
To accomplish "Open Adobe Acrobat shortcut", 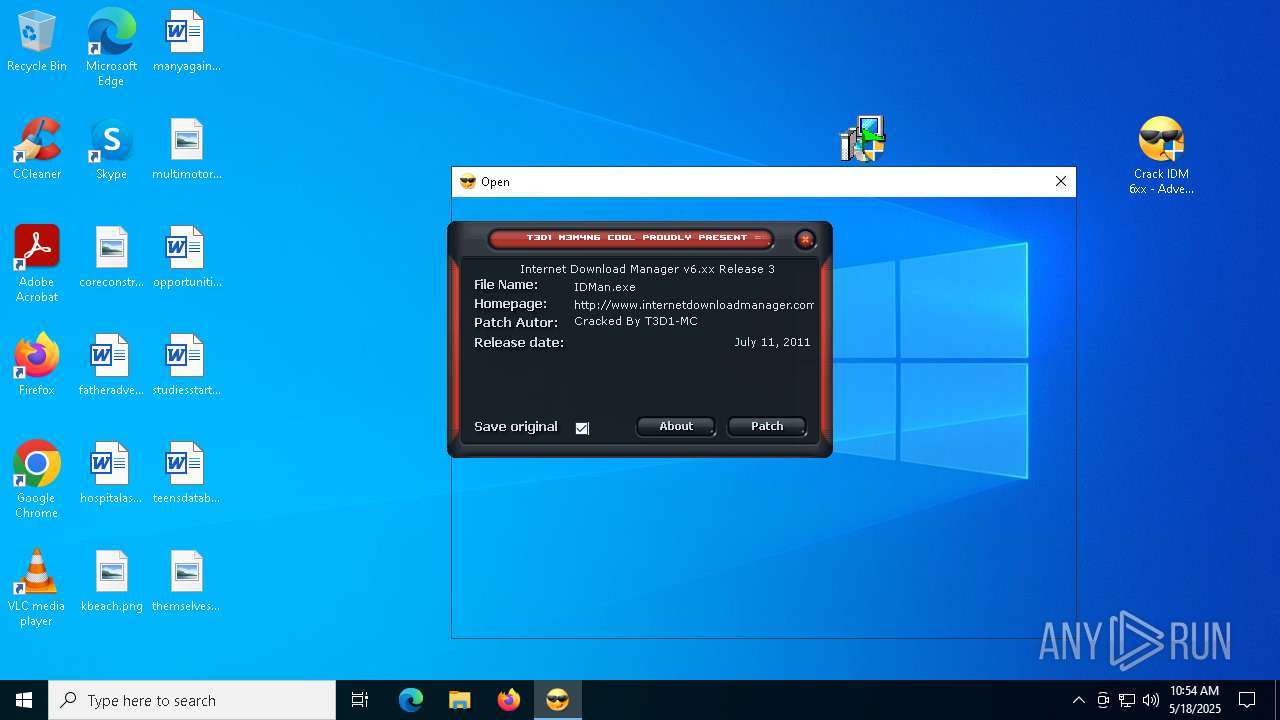I will pyautogui.click(x=37, y=264).
